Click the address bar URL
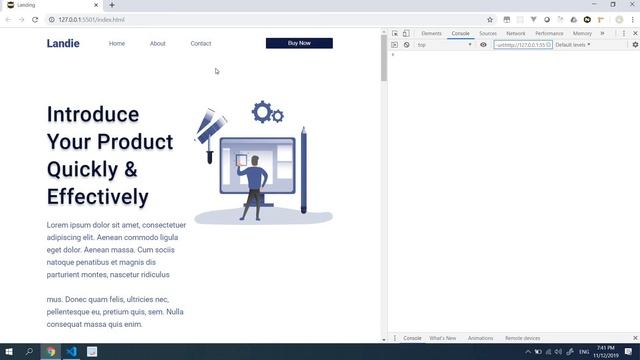640x360 pixels. pos(91,20)
